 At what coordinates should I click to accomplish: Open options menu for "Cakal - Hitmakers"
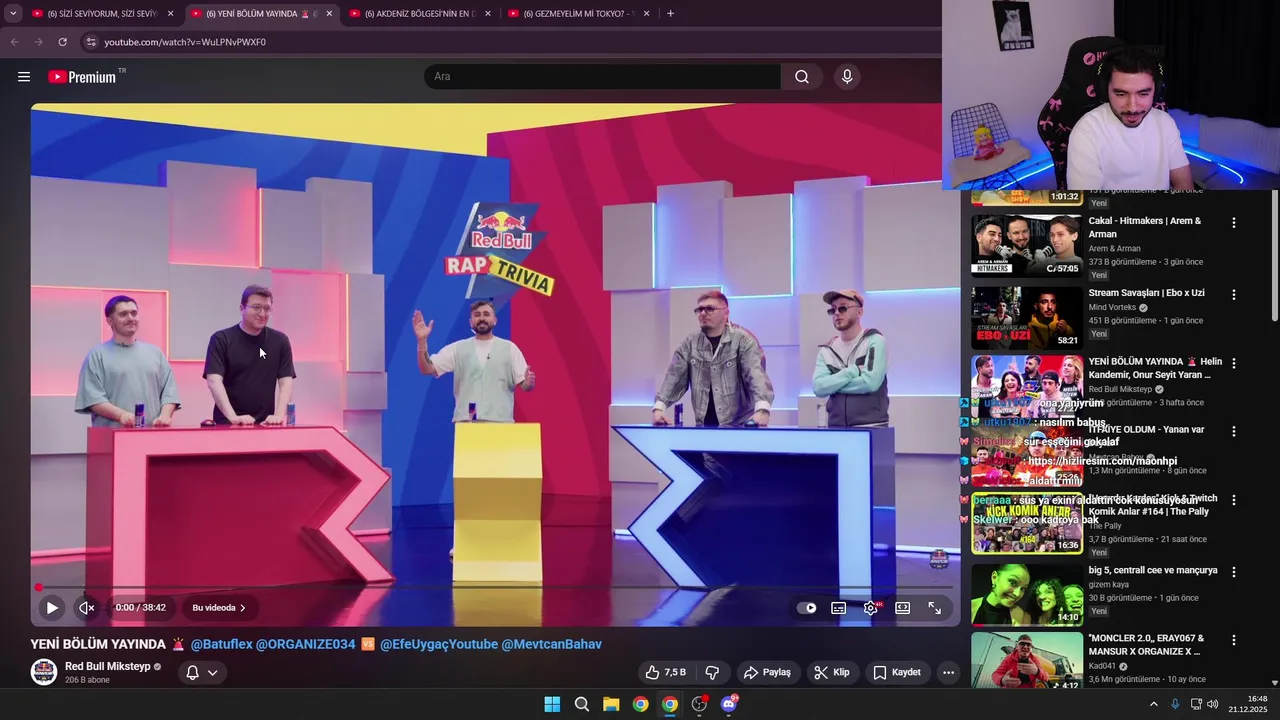[1233, 223]
